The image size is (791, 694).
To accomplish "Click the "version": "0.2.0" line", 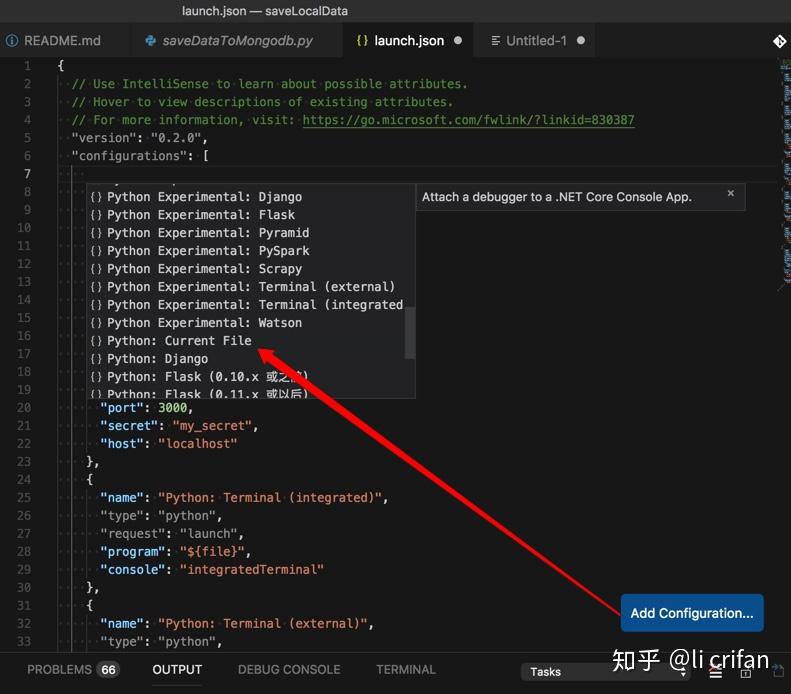I will 139,138.
